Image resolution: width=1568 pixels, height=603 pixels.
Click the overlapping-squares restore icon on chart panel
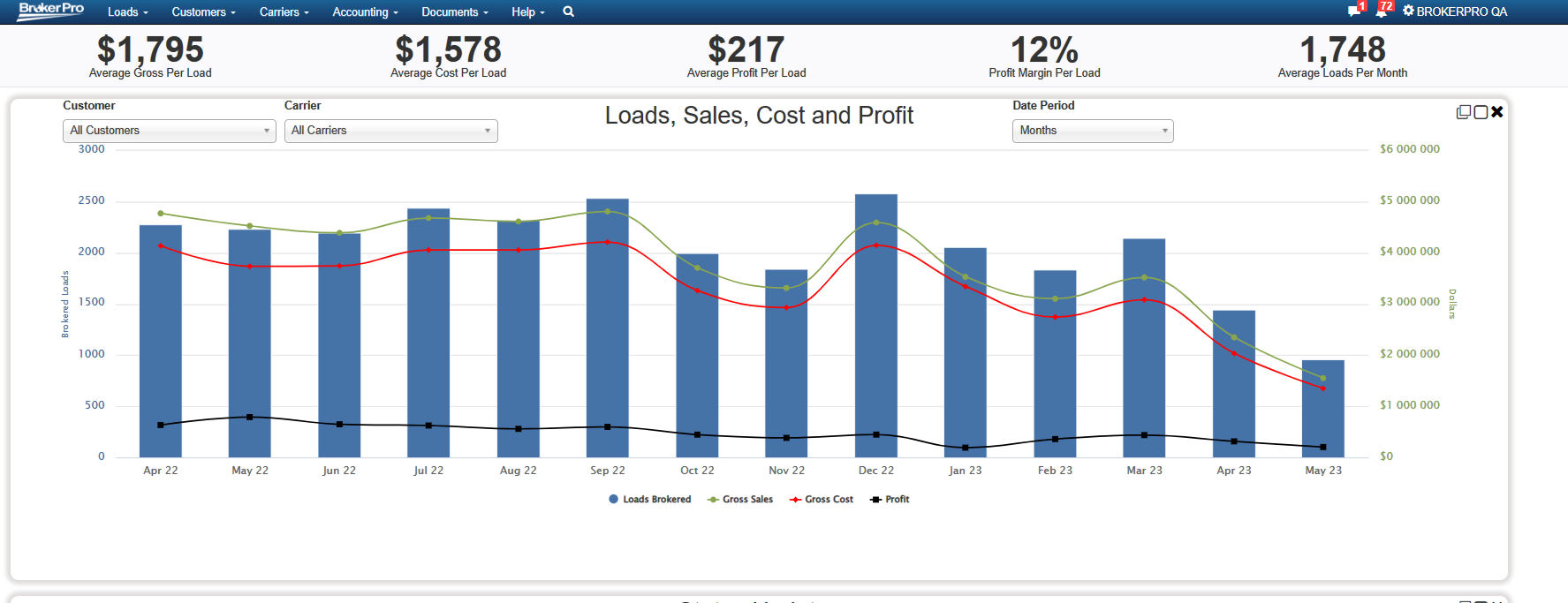[x=1464, y=112]
